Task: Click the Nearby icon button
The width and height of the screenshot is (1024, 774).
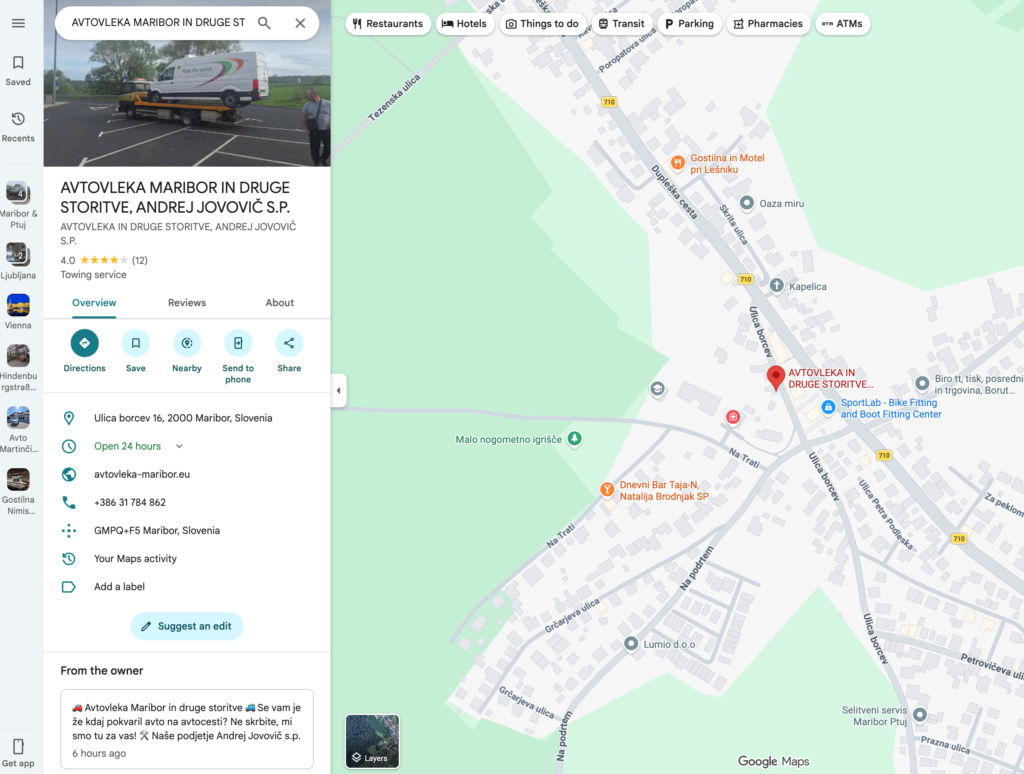Action: click(187, 343)
